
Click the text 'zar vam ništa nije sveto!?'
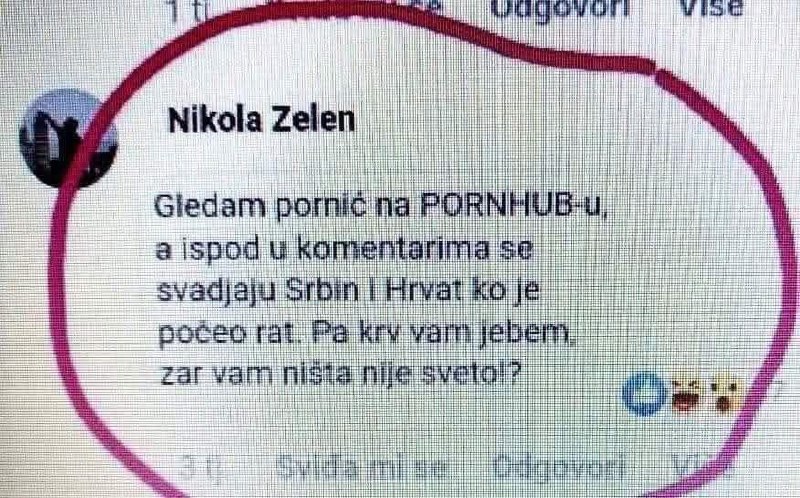(339, 375)
